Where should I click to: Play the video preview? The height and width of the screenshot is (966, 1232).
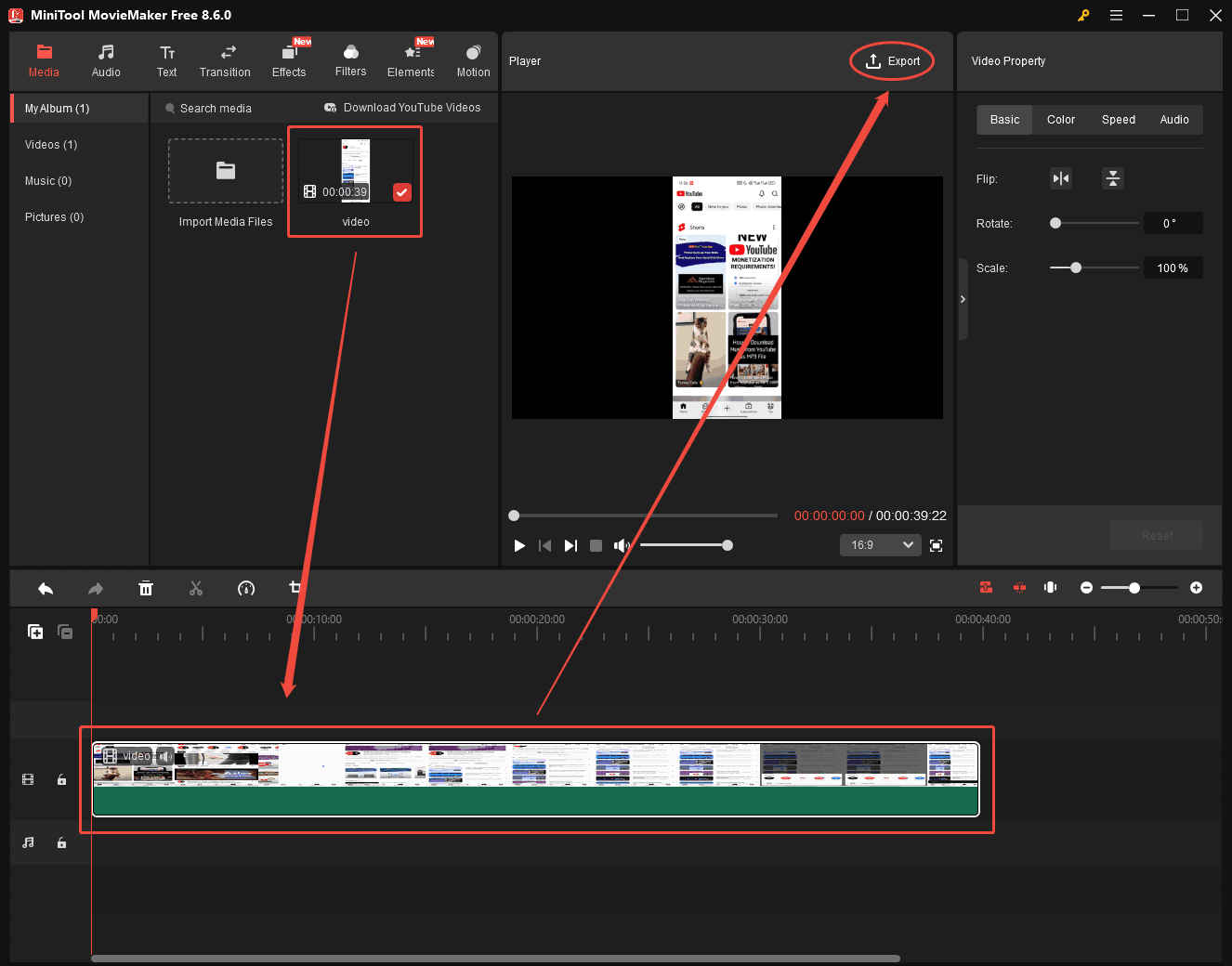pos(519,545)
